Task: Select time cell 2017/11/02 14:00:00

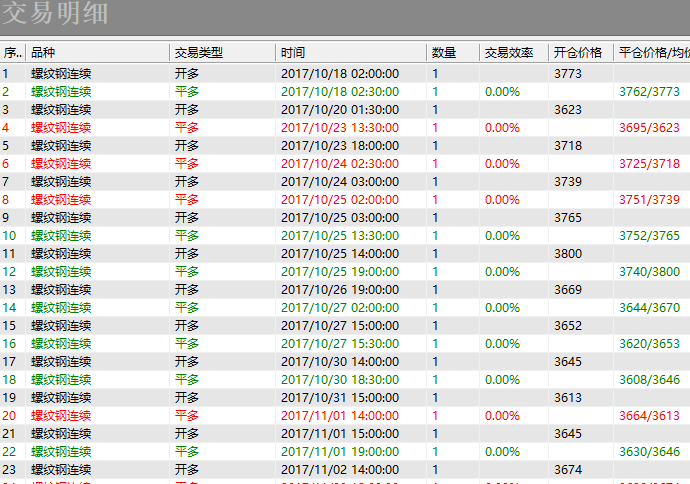Action: pos(340,470)
